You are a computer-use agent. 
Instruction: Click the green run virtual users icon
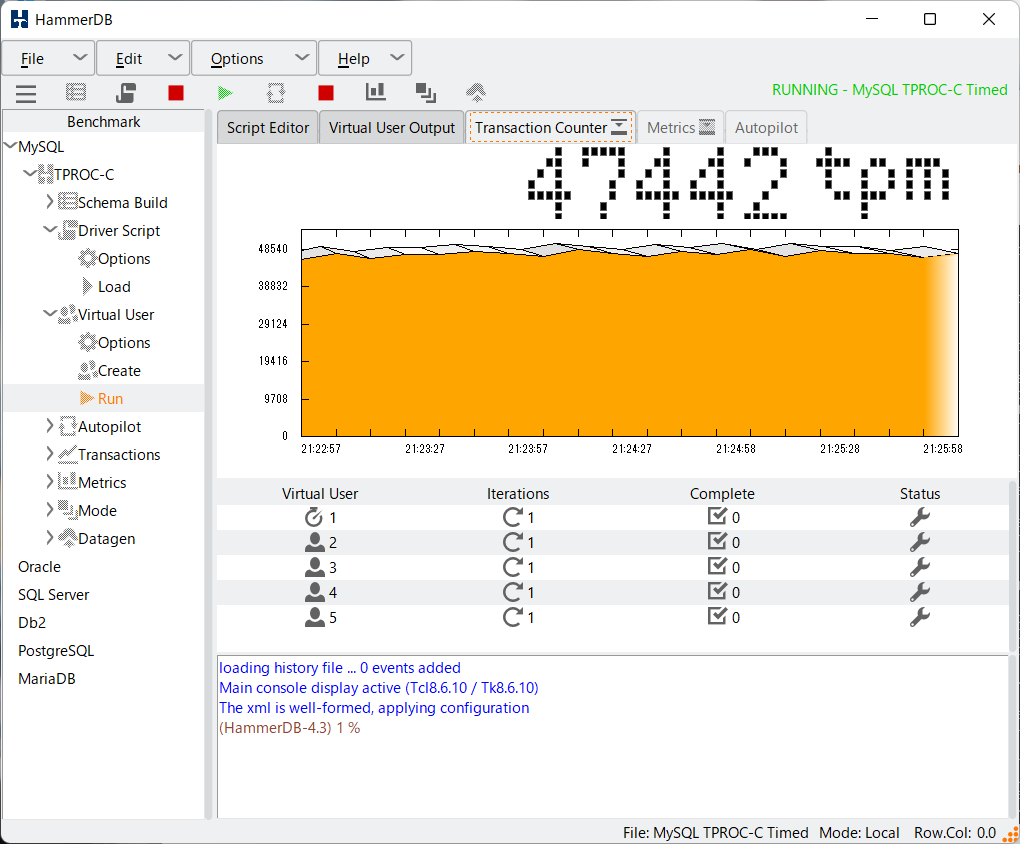(225, 93)
